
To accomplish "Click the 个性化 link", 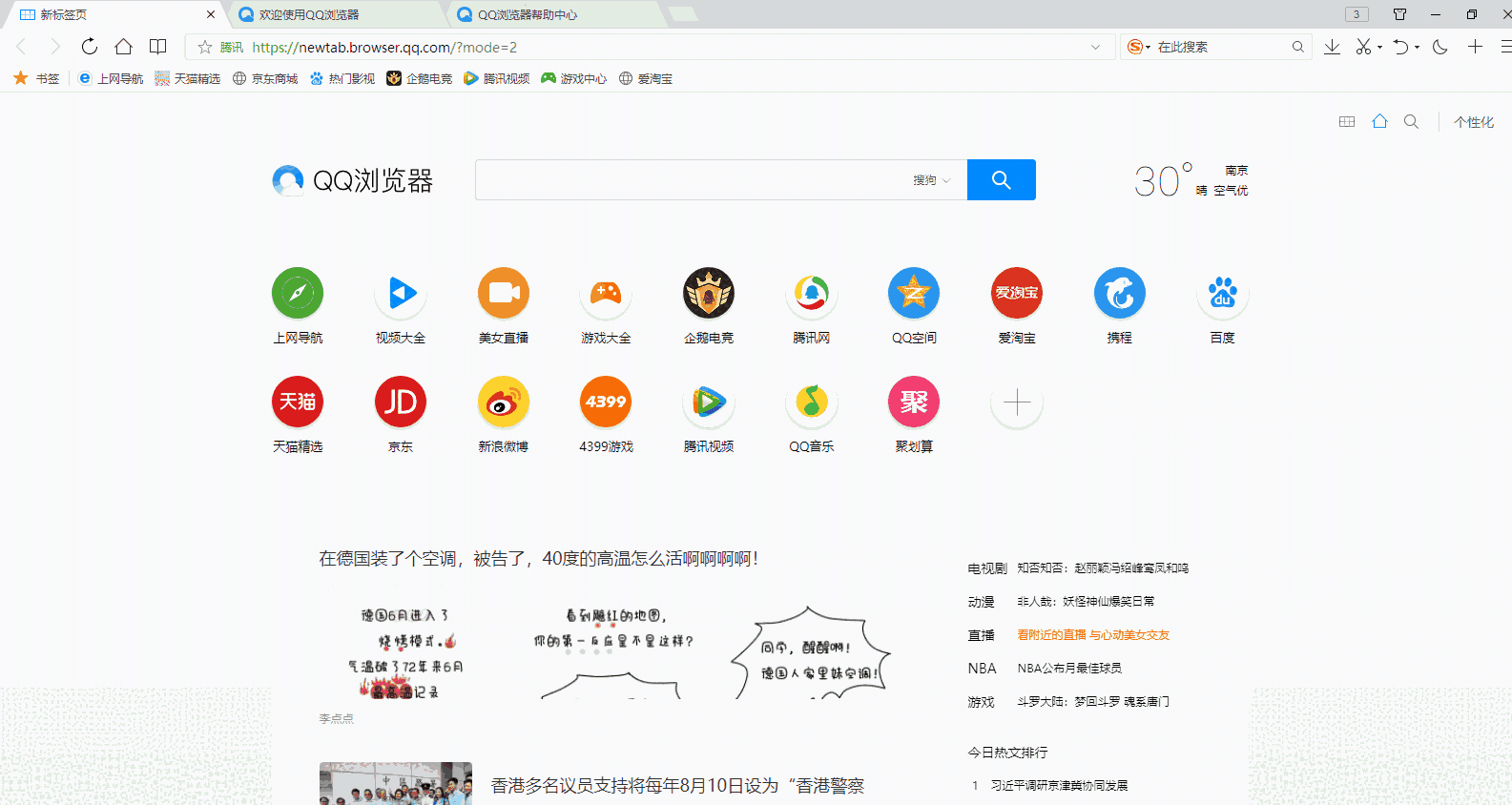I will [x=1474, y=122].
